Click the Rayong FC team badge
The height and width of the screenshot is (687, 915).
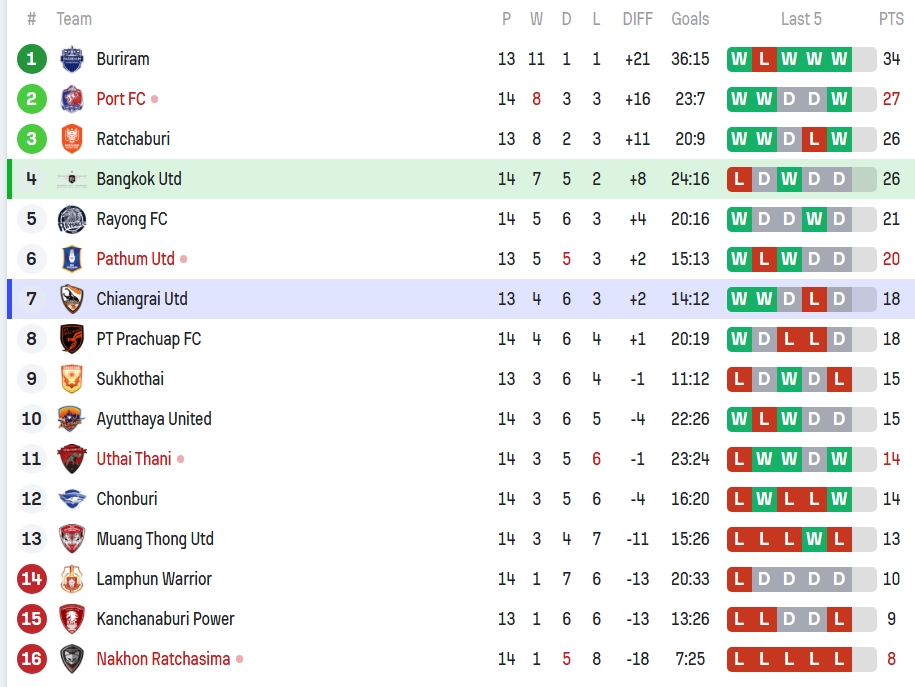point(72,219)
